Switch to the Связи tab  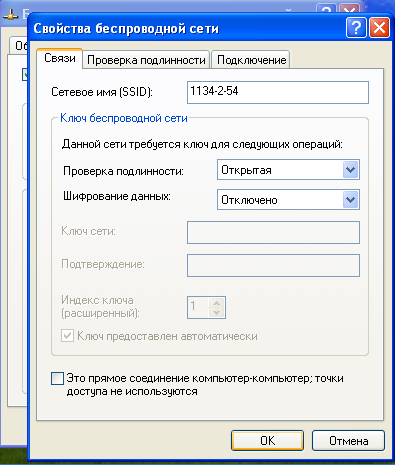click(x=60, y=59)
